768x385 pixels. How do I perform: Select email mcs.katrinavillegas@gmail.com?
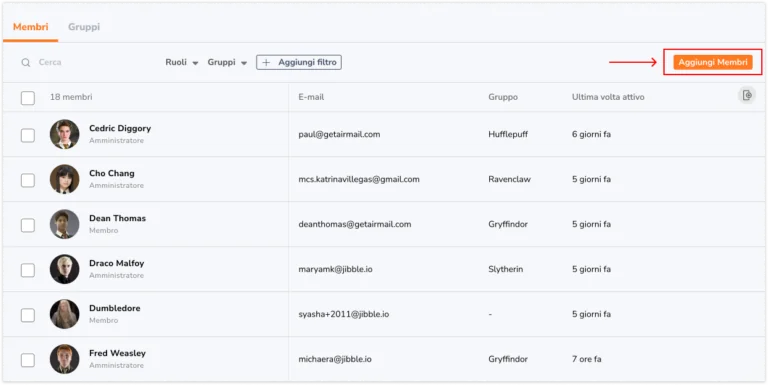[x=359, y=179]
